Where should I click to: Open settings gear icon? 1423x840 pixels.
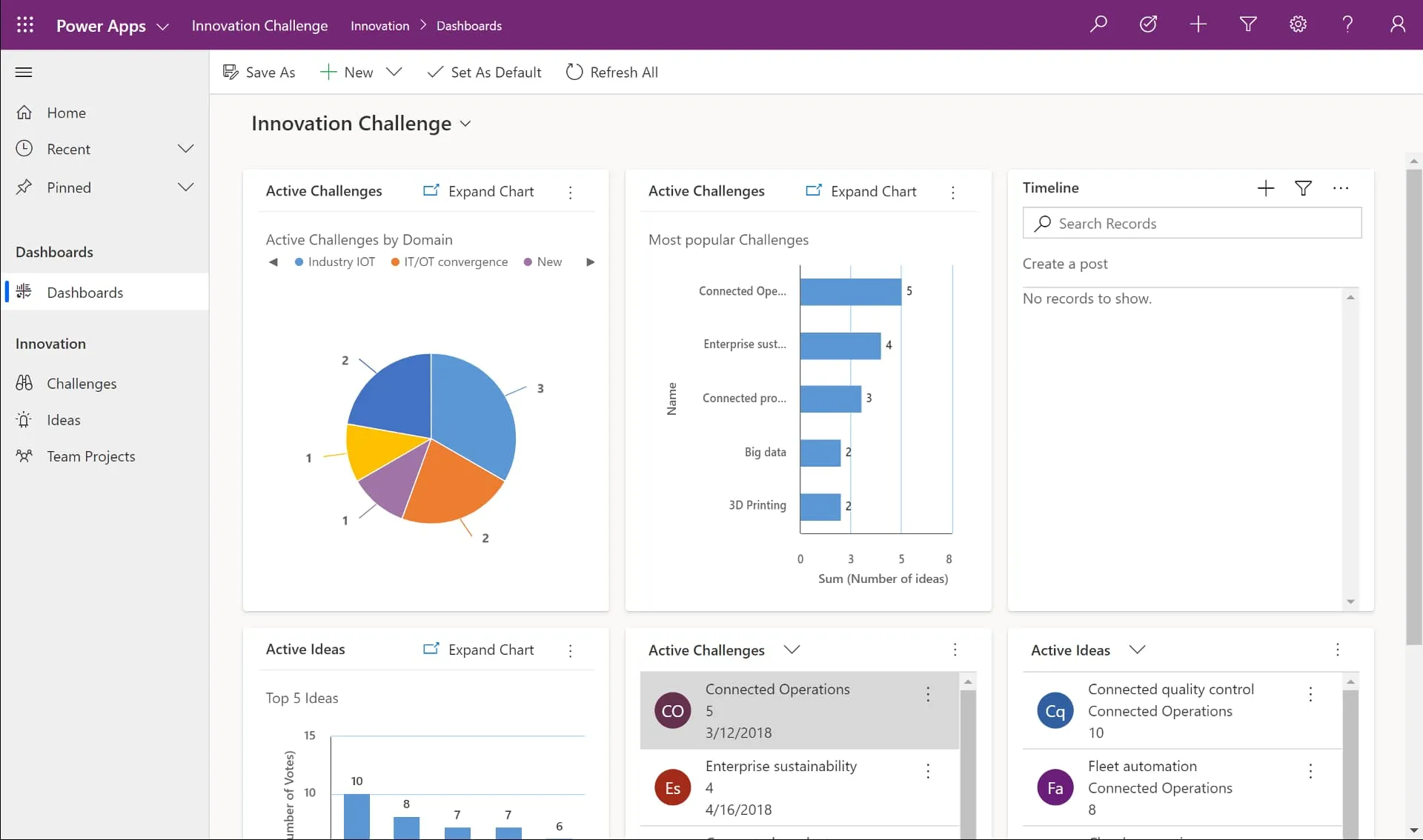tap(1298, 24)
